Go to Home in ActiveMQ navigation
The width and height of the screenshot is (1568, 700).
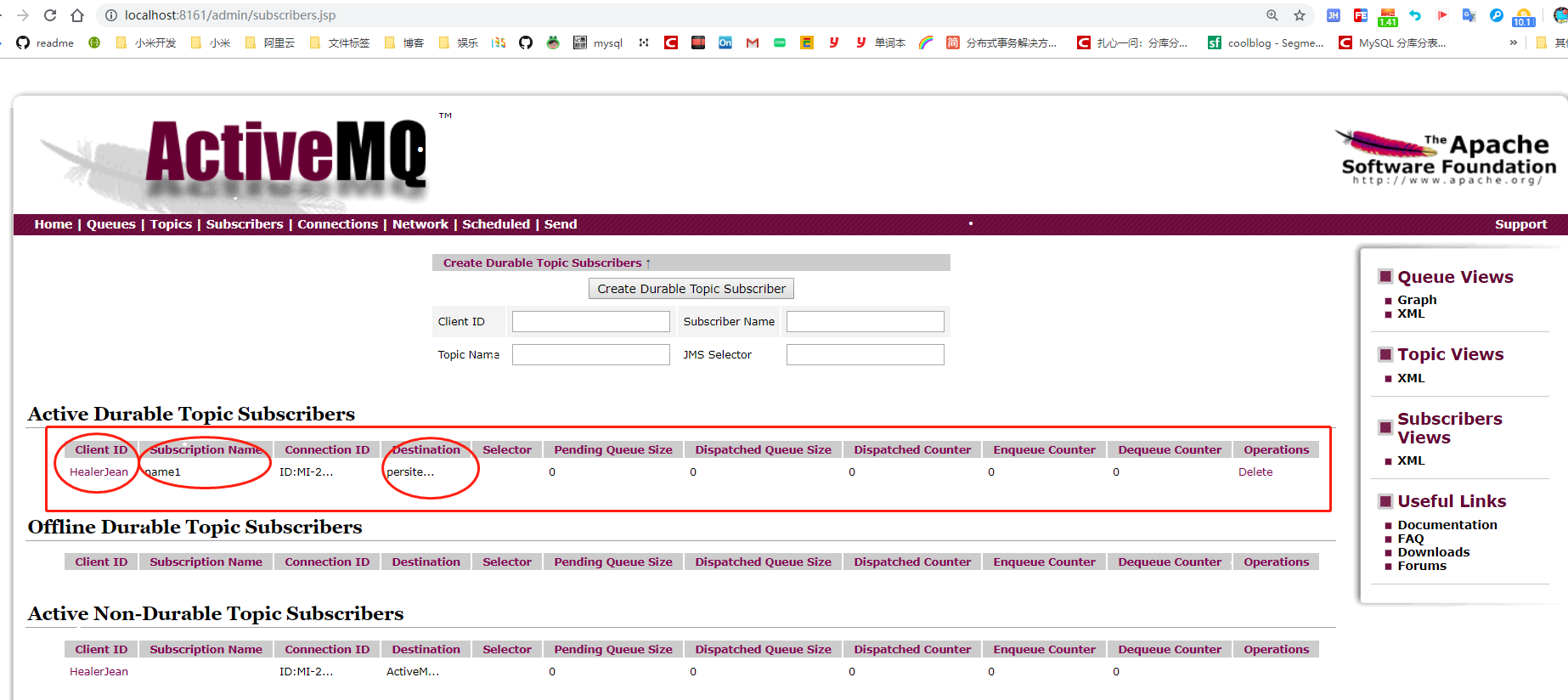[x=54, y=224]
